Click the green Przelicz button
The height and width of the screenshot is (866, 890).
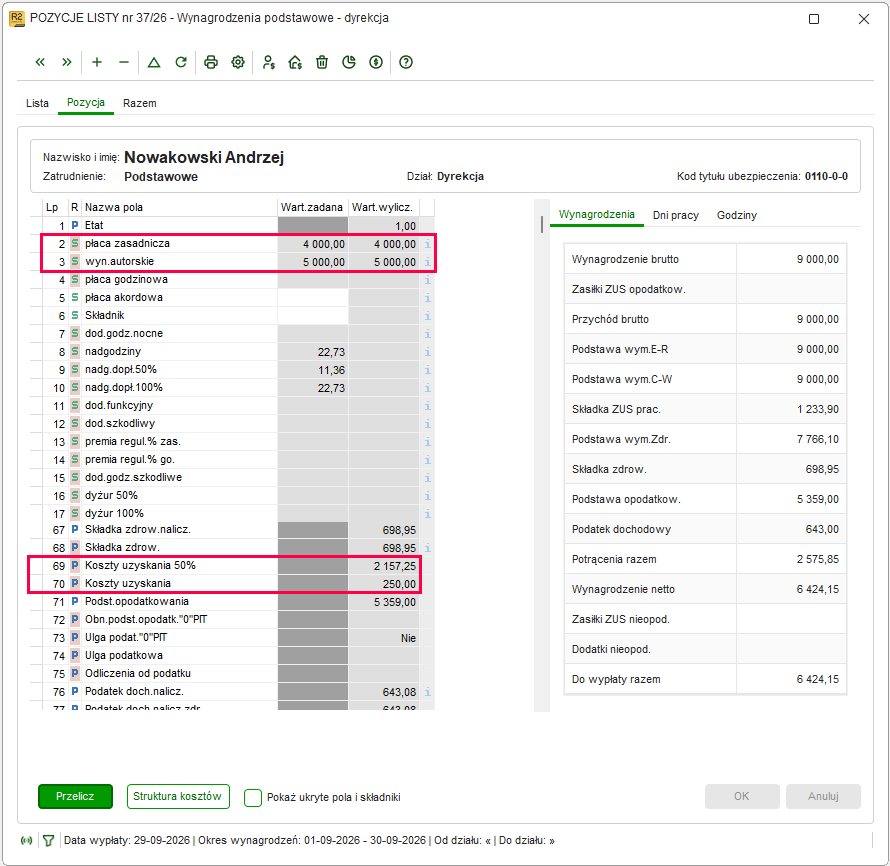tap(75, 796)
